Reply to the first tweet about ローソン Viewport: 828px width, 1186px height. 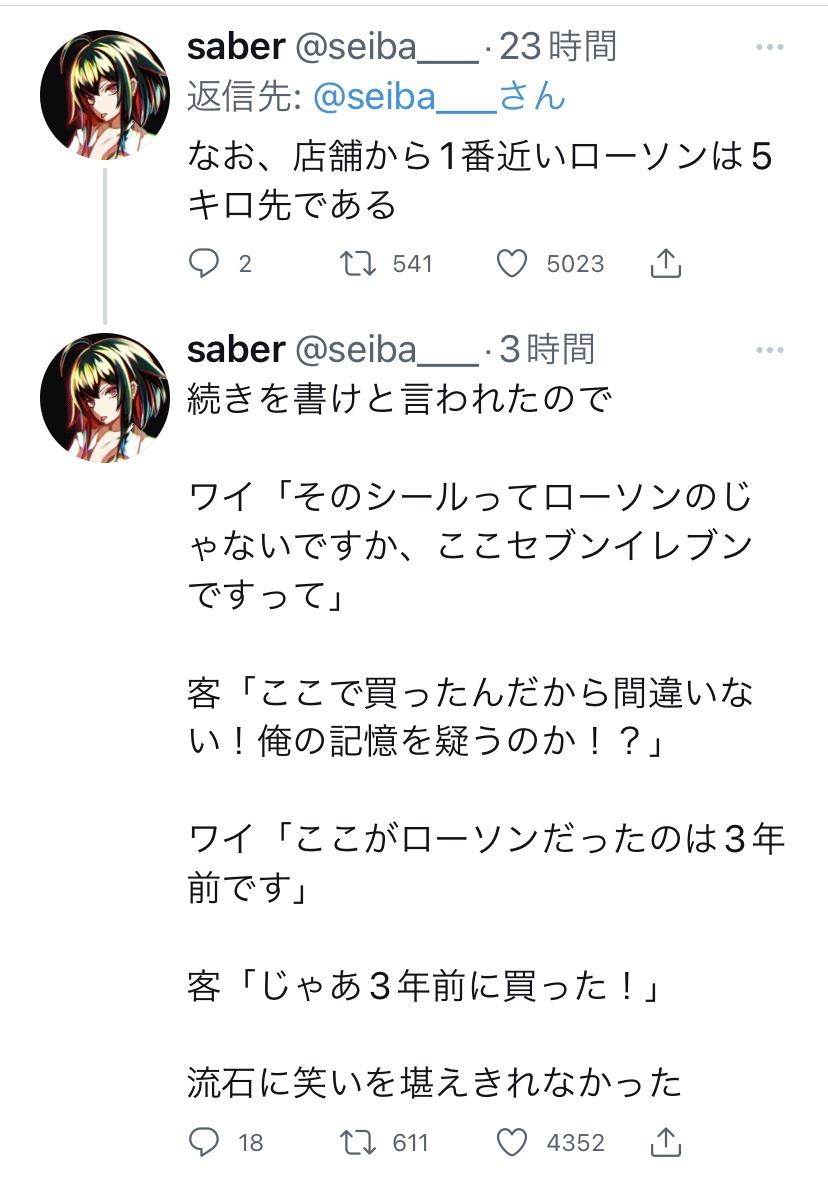coord(204,263)
